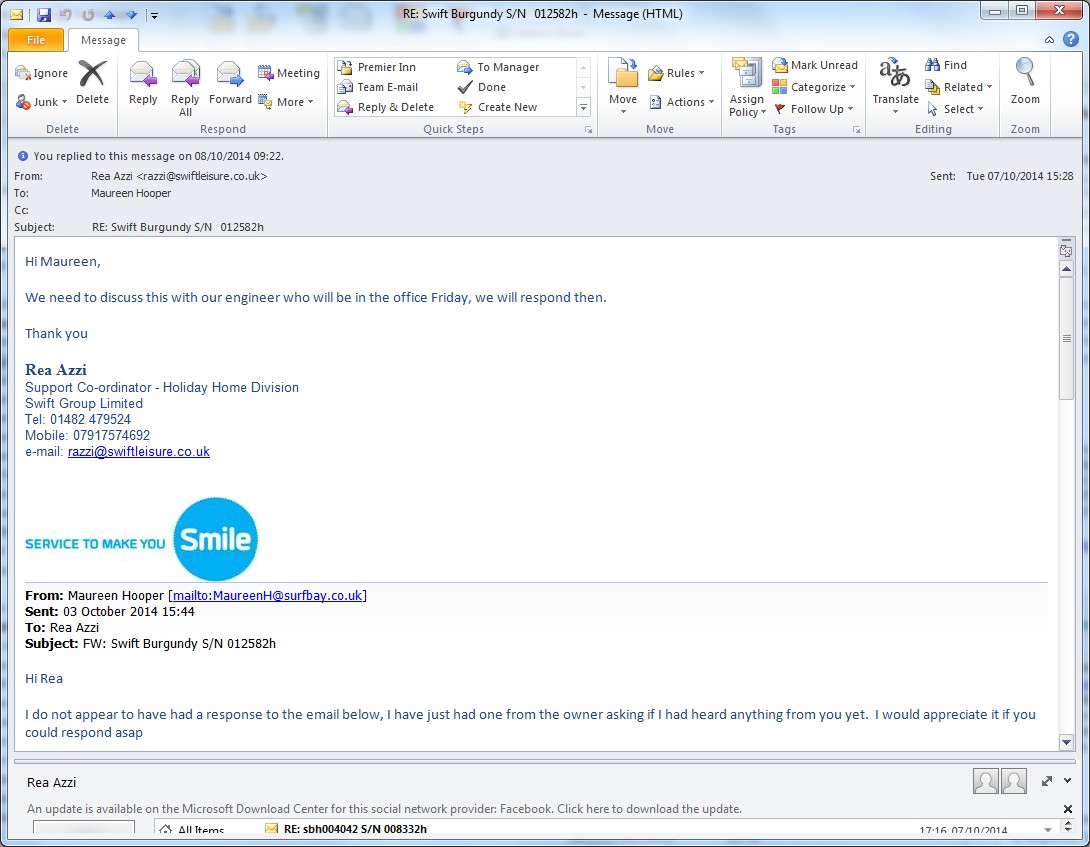Forward this email message
Screen dimensions: 1090x847
(230, 83)
